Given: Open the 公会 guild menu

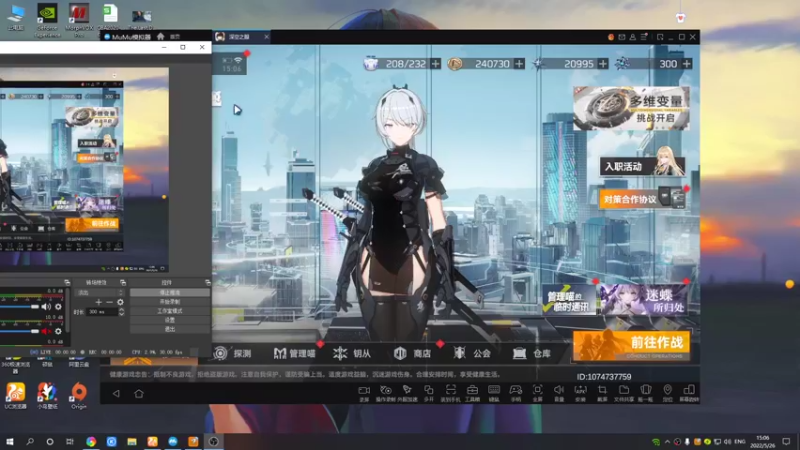Looking at the screenshot, I should [x=472, y=353].
